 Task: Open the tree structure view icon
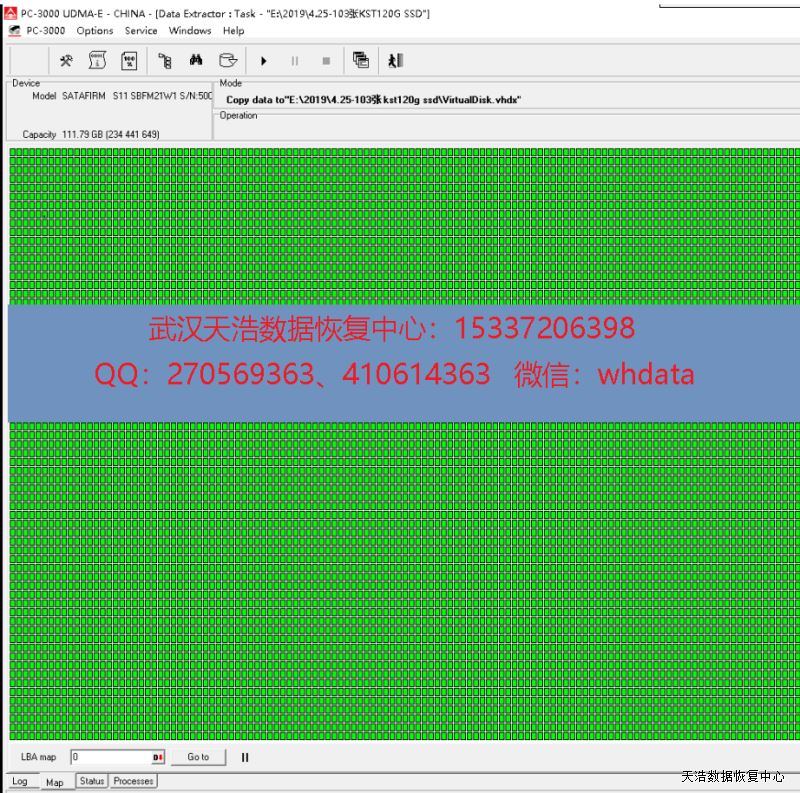click(165, 61)
